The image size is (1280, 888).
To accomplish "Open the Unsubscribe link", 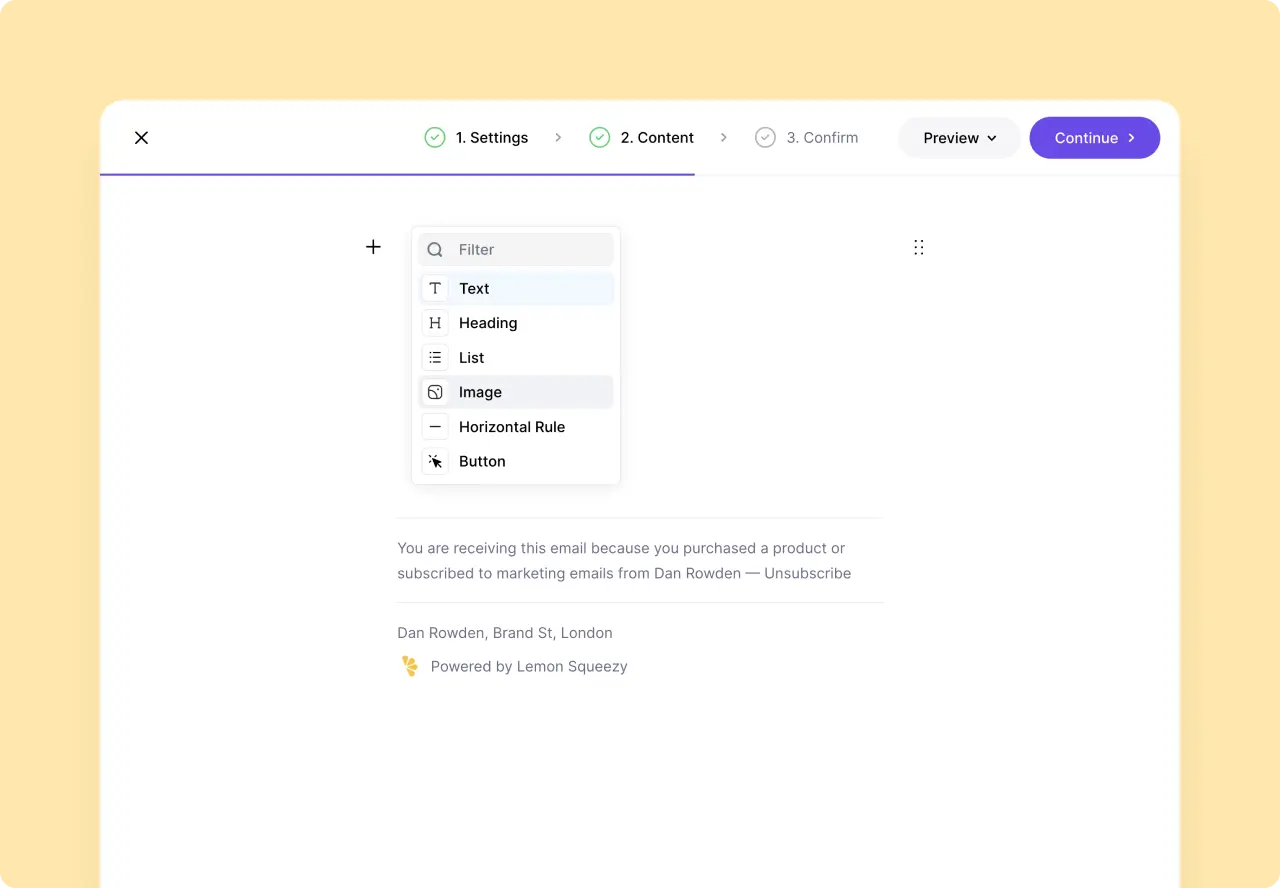I will pos(806,573).
